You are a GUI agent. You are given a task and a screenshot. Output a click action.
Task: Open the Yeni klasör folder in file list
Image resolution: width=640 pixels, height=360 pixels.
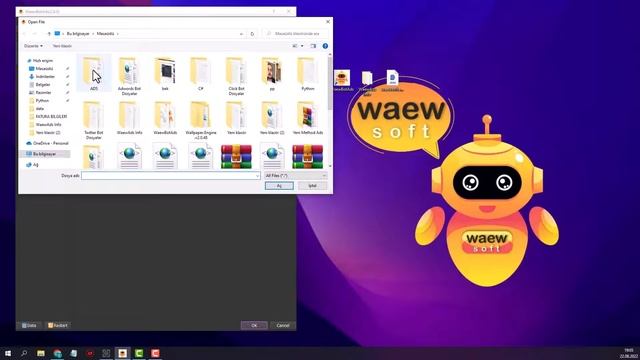pos(236,118)
